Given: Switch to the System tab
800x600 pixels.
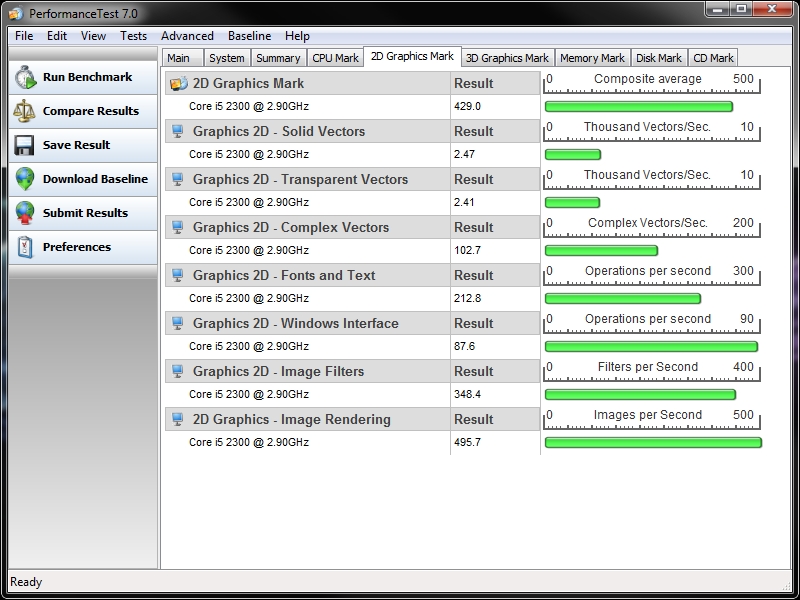Looking at the screenshot, I should coord(227,58).
